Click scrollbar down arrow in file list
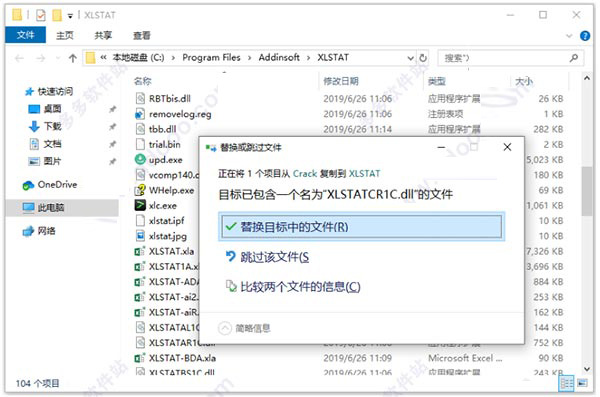Viewport: 600px width, 397px height. pyautogui.click(x=587, y=369)
